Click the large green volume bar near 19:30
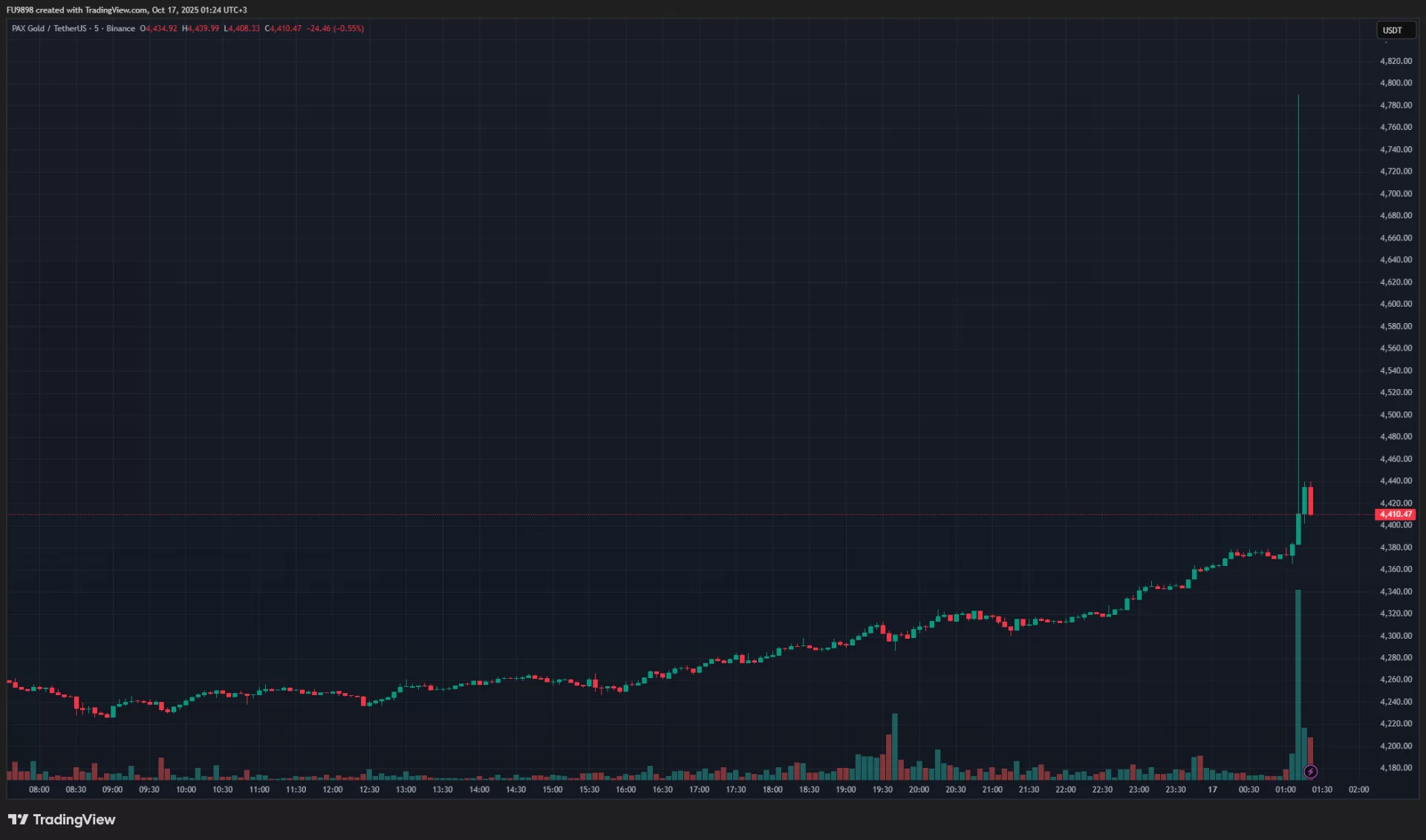Image resolution: width=1426 pixels, height=840 pixels. click(x=894, y=746)
